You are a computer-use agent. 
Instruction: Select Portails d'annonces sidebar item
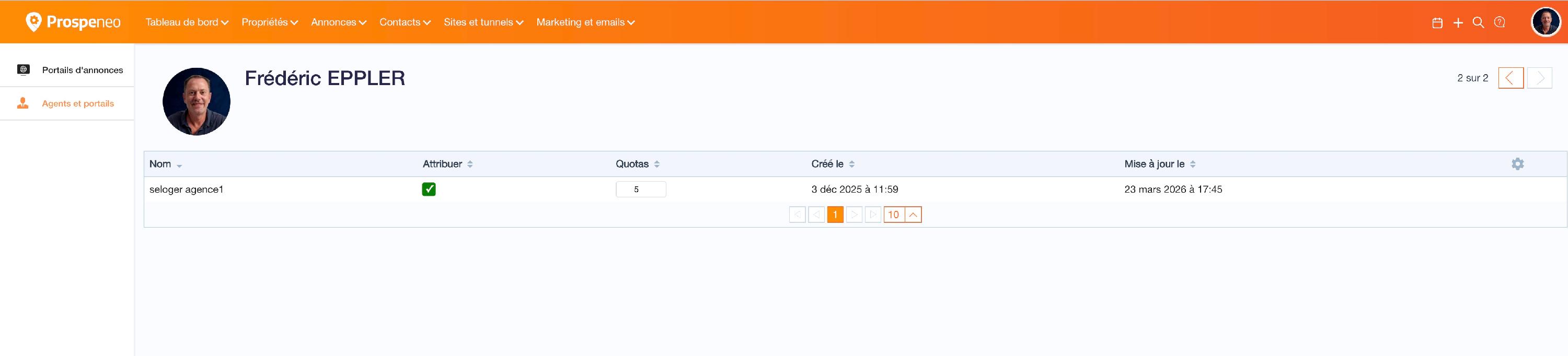click(67, 70)
